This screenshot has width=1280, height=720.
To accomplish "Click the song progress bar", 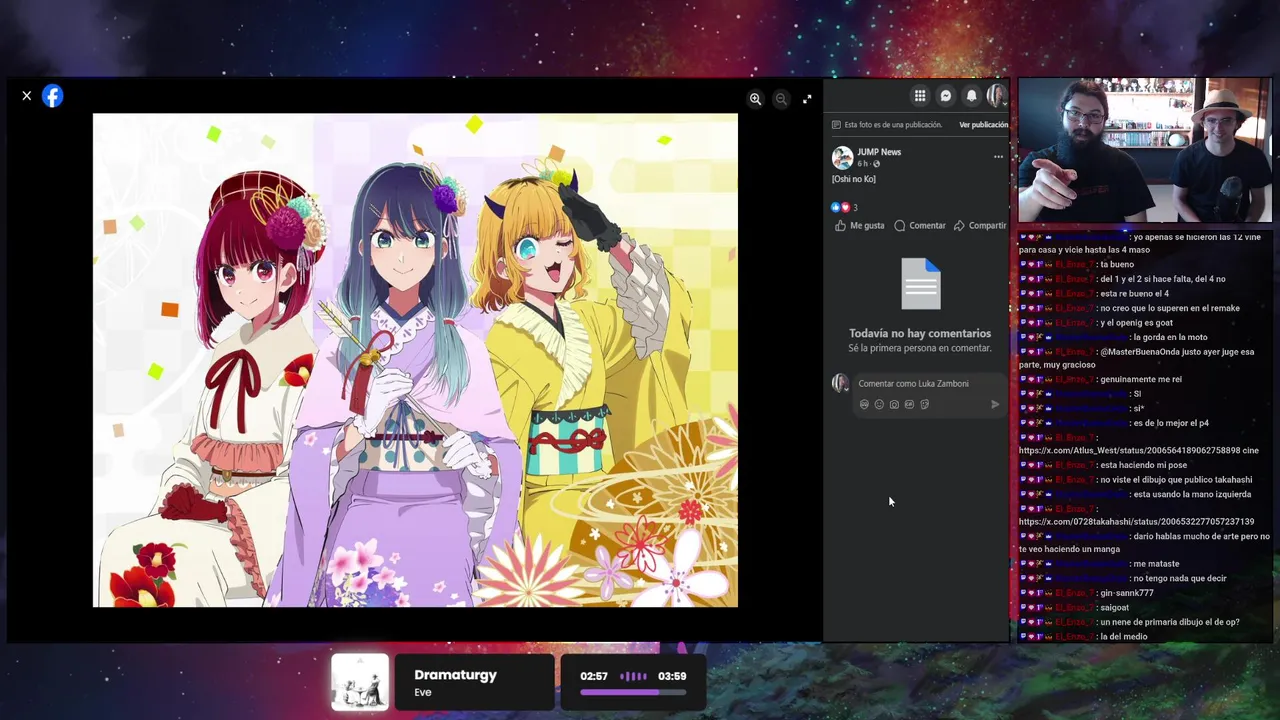I will pyautogui.click(x=633, y=692).
